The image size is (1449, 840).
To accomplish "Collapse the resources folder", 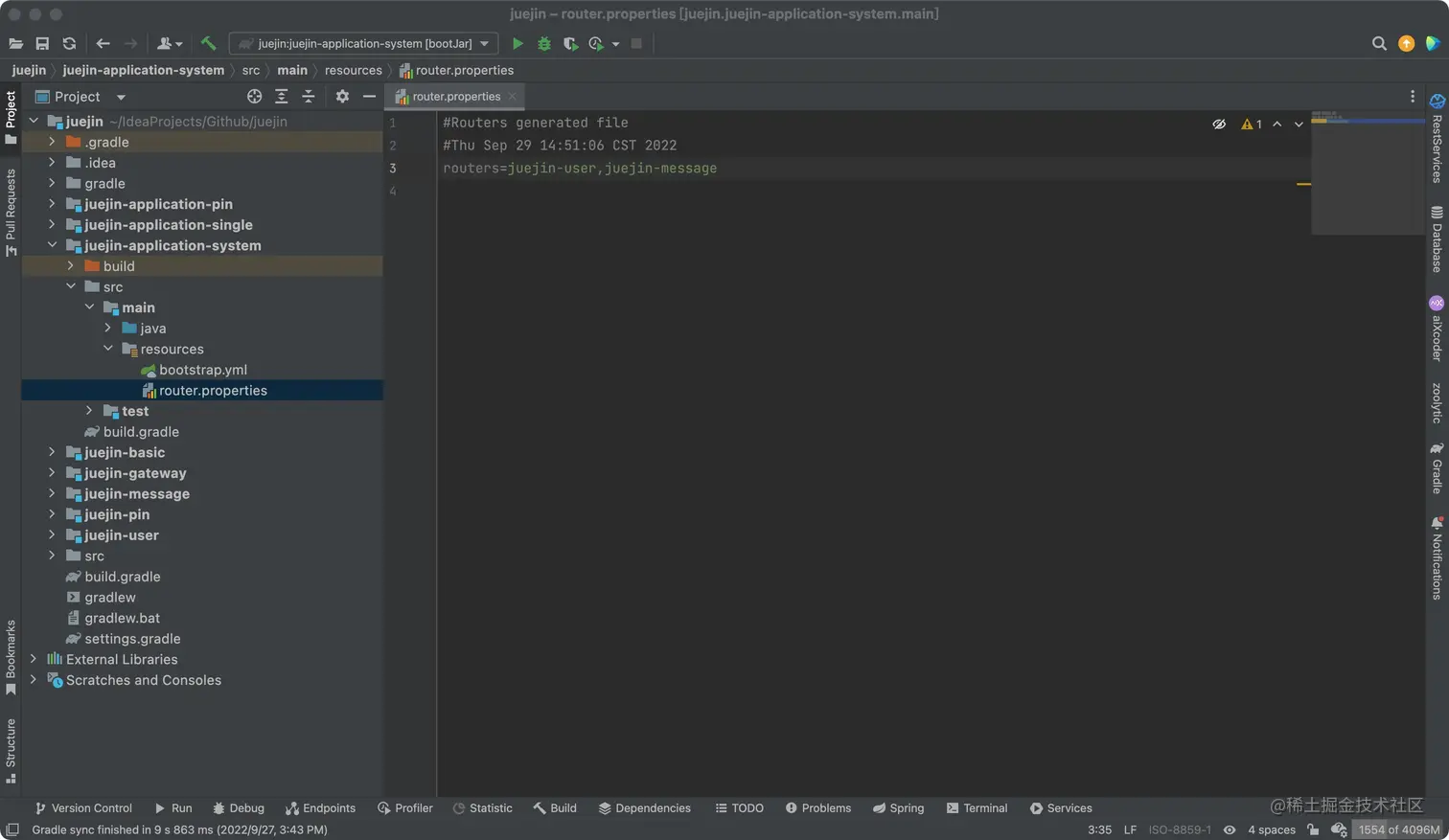I will pos(108,349).
